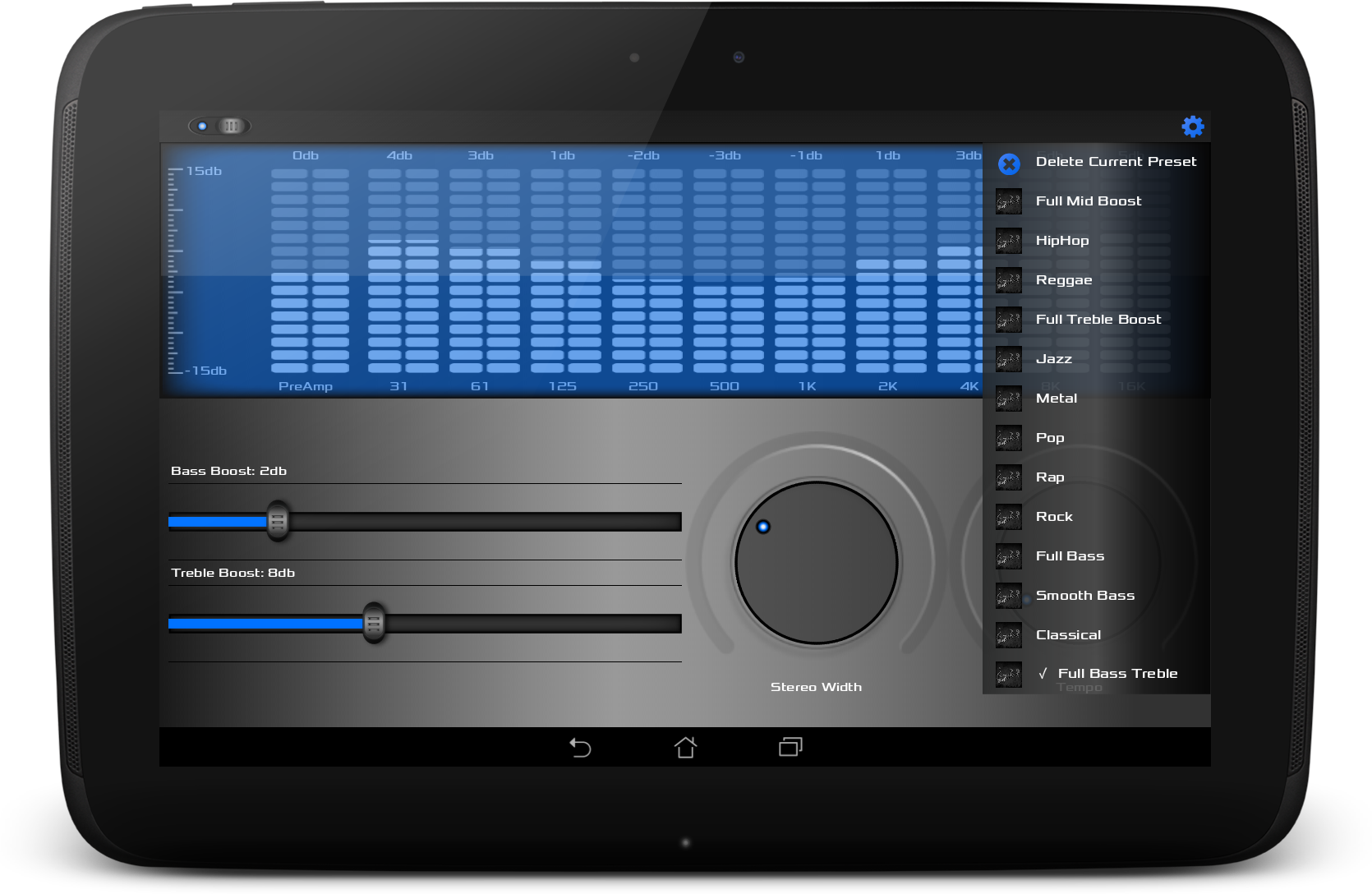Click the Full Mid Boost preset thumbnail icon
Image resolution: width=1372 pixels, height=894 pixels.
1009,201
